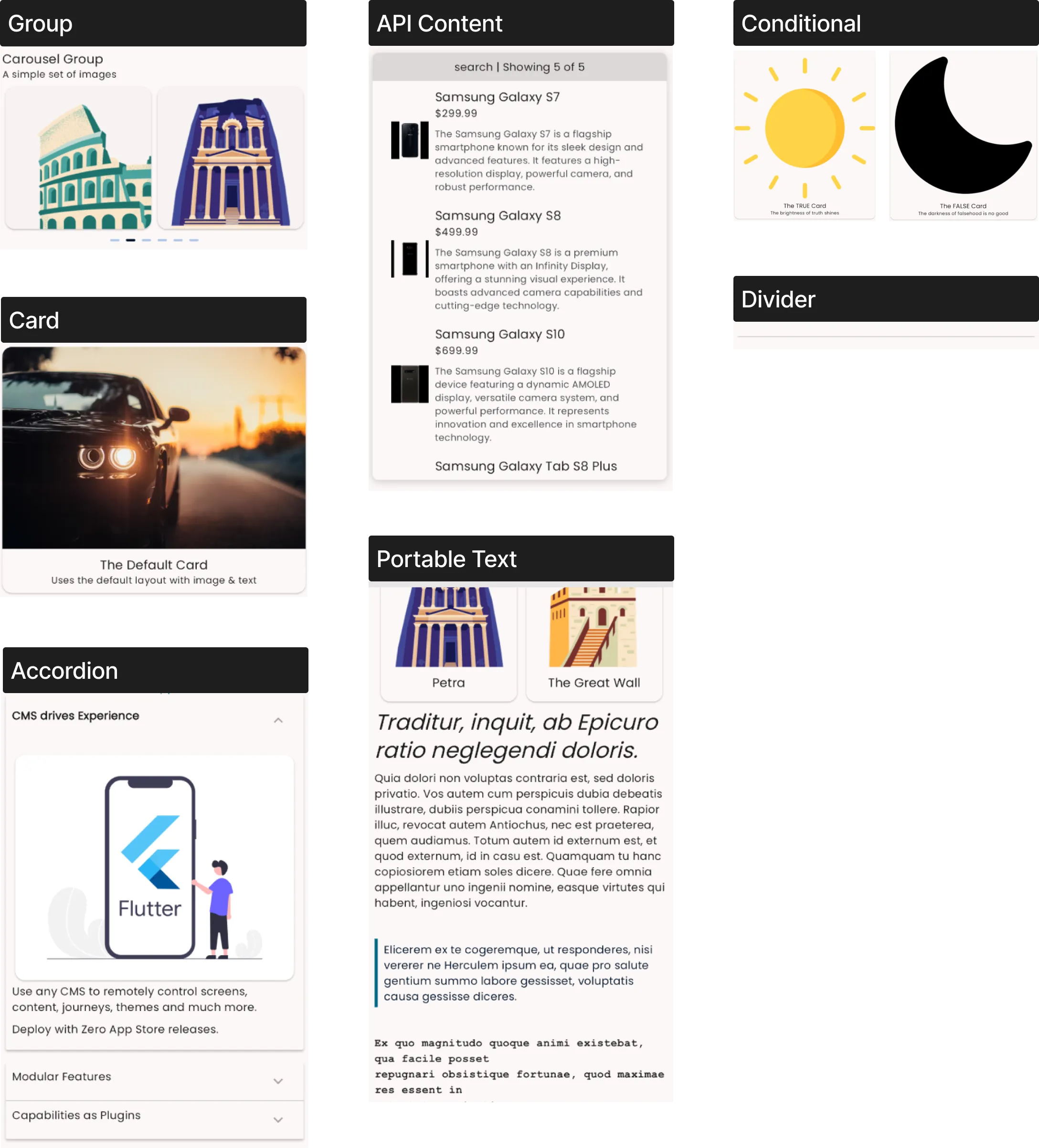The width and height of the screenshot is (1039, 1148).
Task: Select the Petra temple carousel image
Action: tap(230, 158)
